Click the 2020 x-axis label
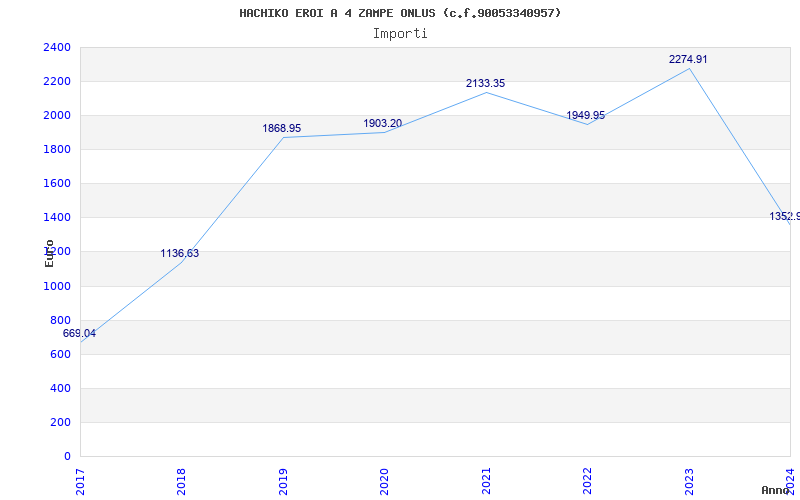800x500 pixels. coord(384,482)
